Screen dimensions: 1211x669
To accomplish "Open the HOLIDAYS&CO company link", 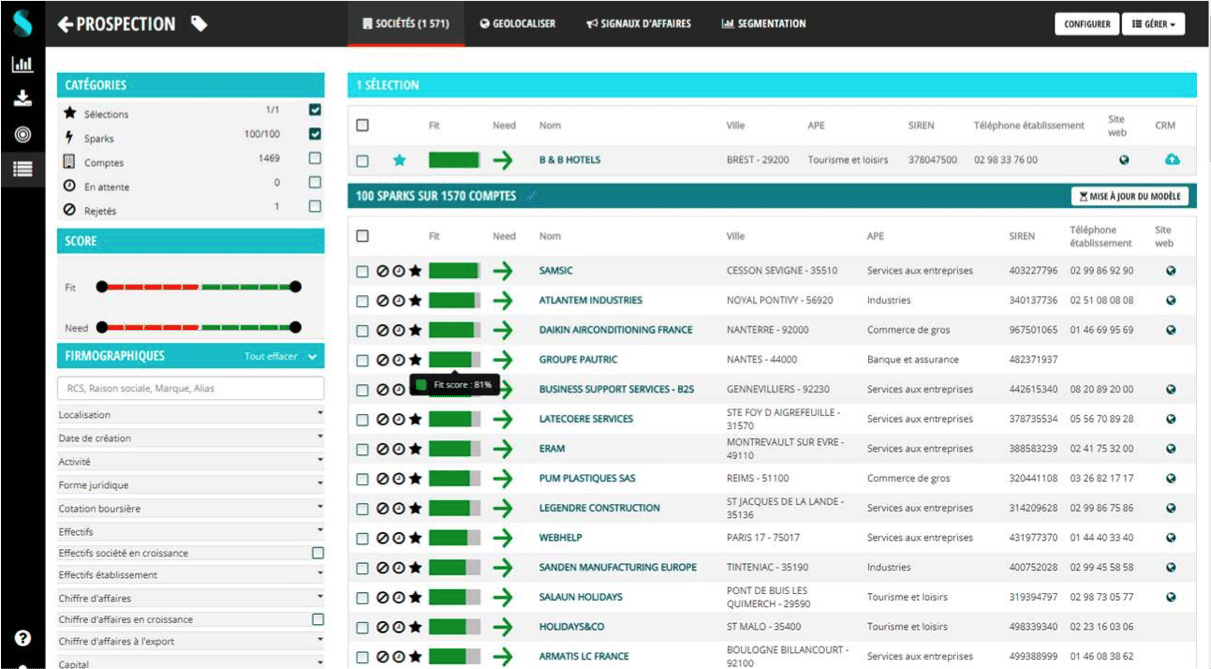I will [572, 627].
